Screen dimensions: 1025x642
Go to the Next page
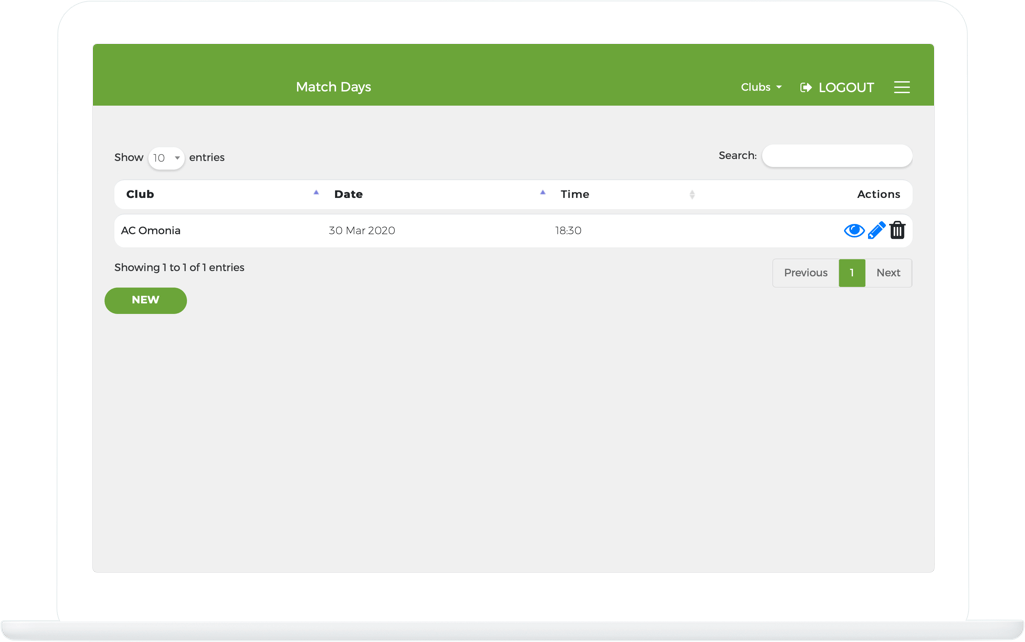coord(888,273)
